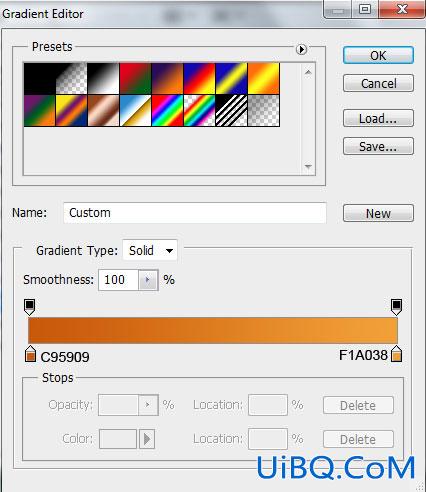Viewport: 426px width, 492px height.
Task: Click the presets scrollbar down arrow
Action: click(308, 166)
